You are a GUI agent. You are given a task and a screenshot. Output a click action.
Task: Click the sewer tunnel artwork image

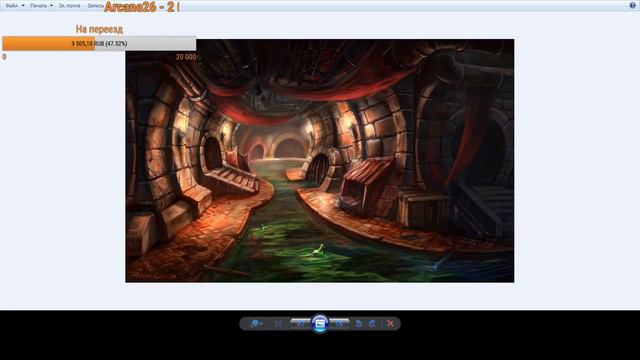[x=320, y=161]
